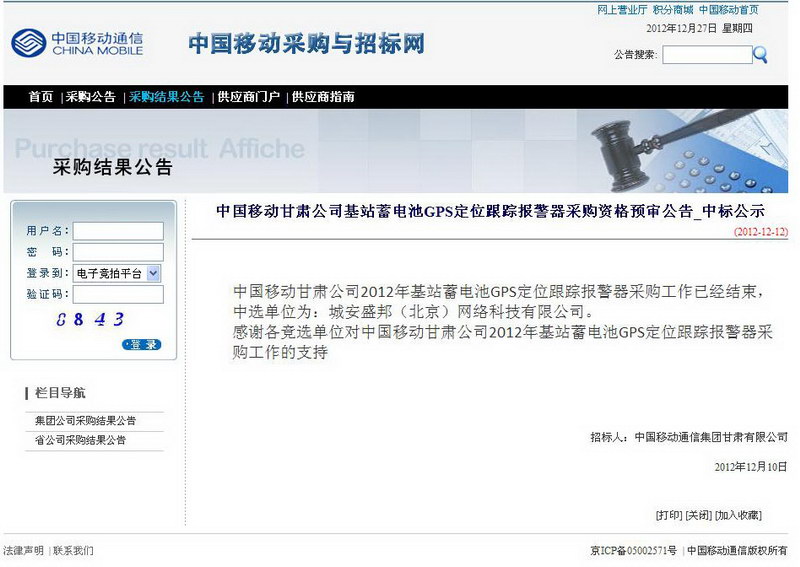Viewport: 800px width, 567px height.
Task: Click the captcha image 8843
Action: 90,319
